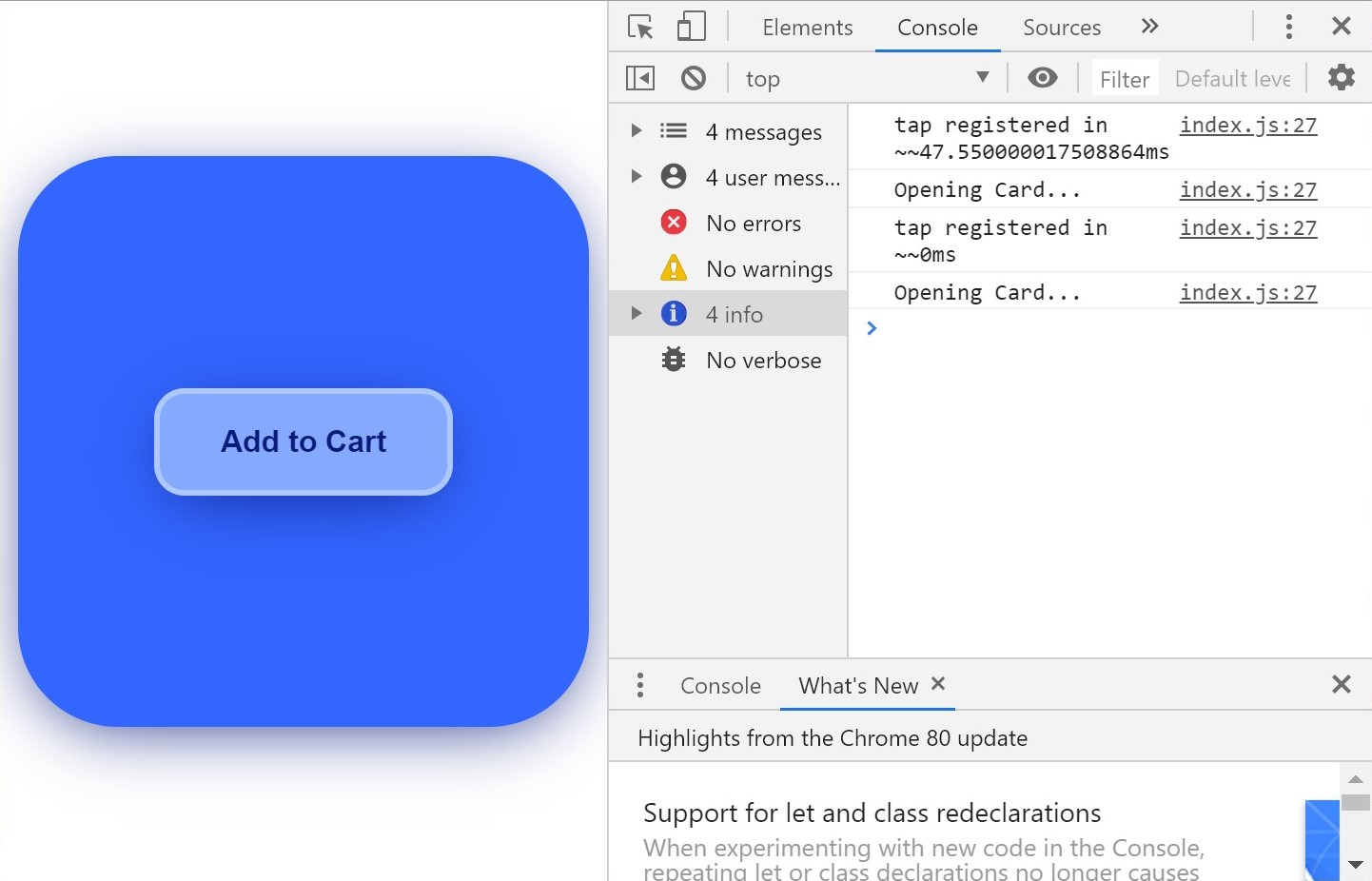Select the '~~0ms' log text
Screen dimensions: 1372x881
(x=925, y=255)
